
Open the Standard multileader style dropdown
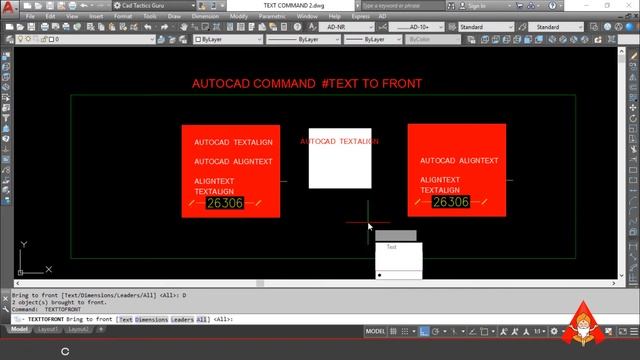(x=580, y=27)
